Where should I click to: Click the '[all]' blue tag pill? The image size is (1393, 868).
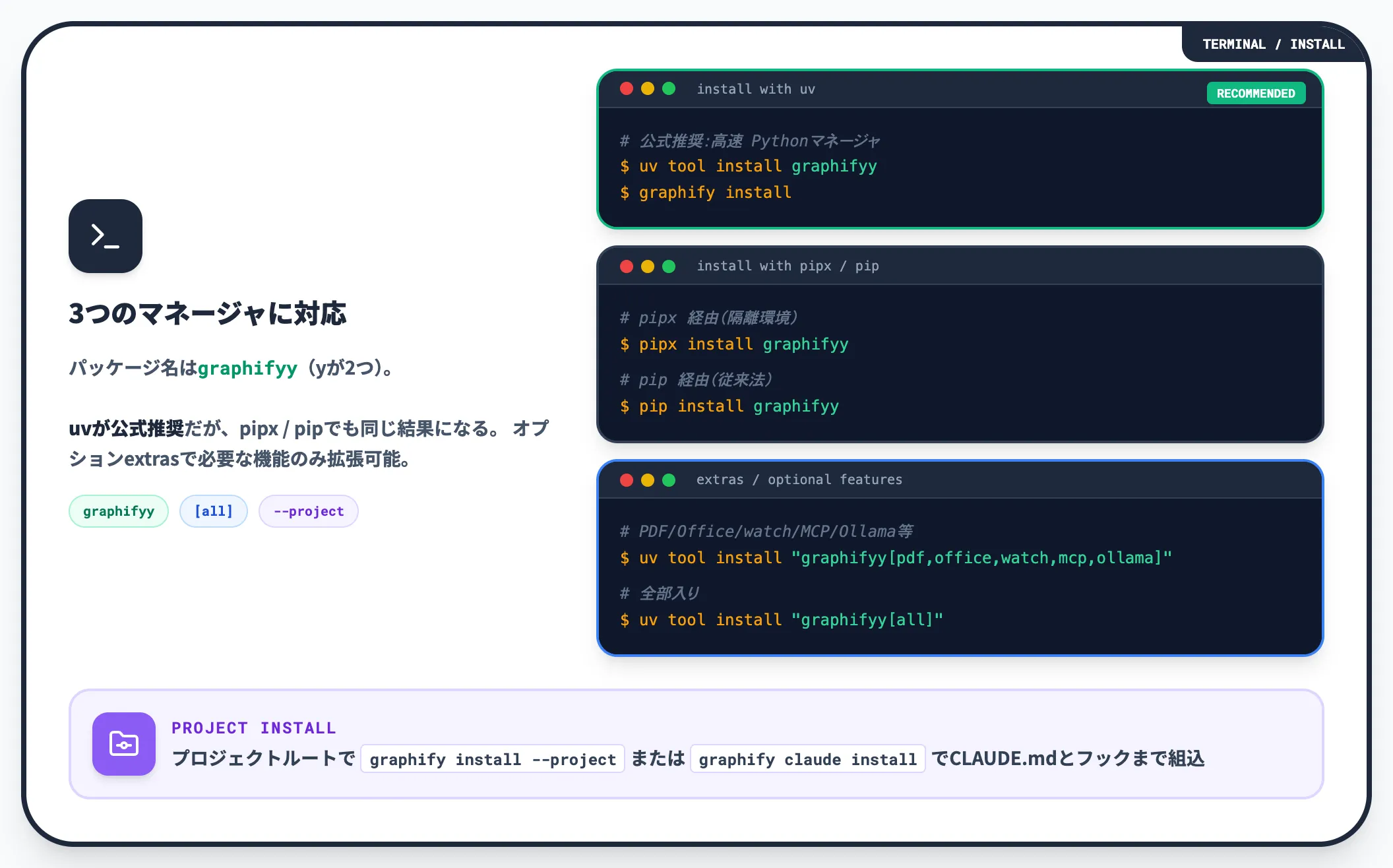214,511
